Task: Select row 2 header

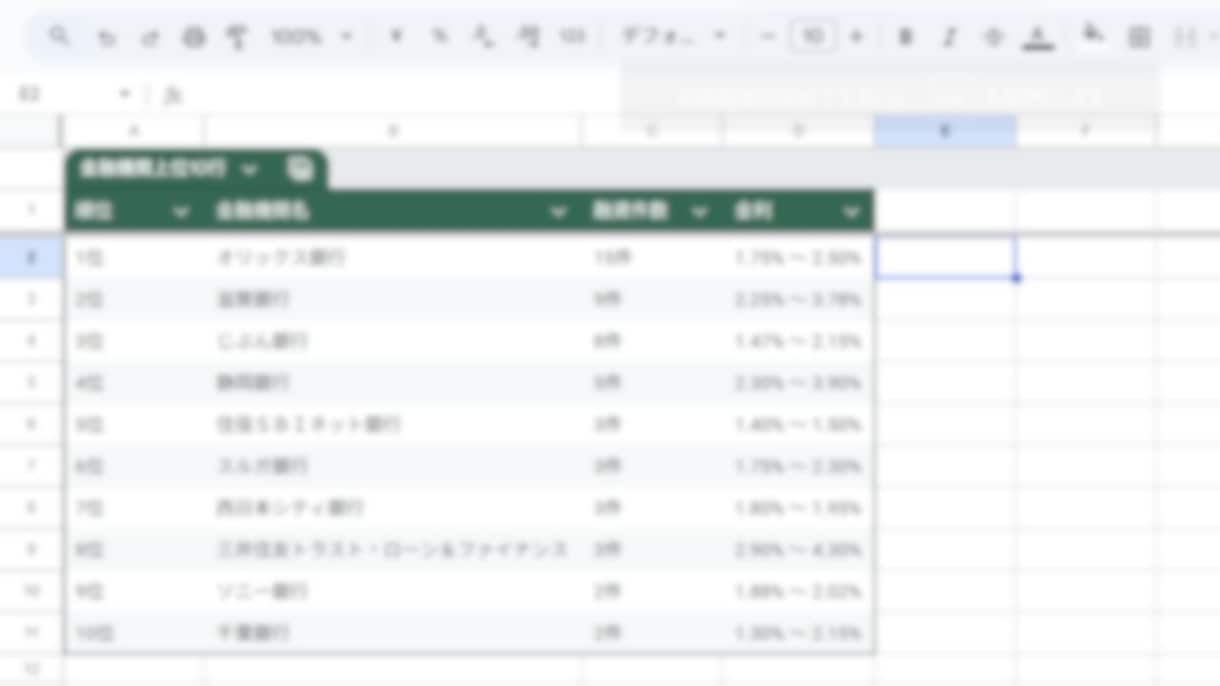Action: pos(31,257)
